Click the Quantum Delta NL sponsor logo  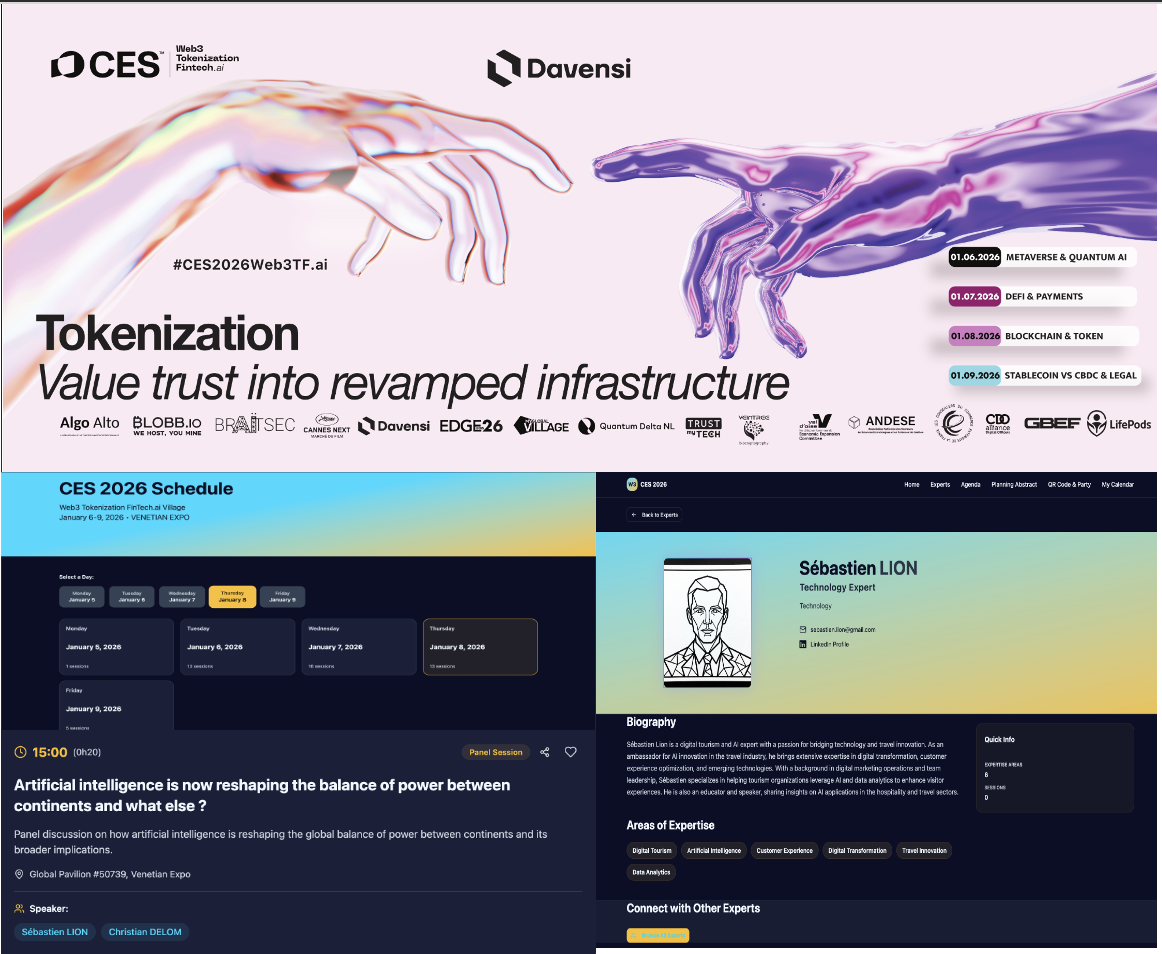626,426
